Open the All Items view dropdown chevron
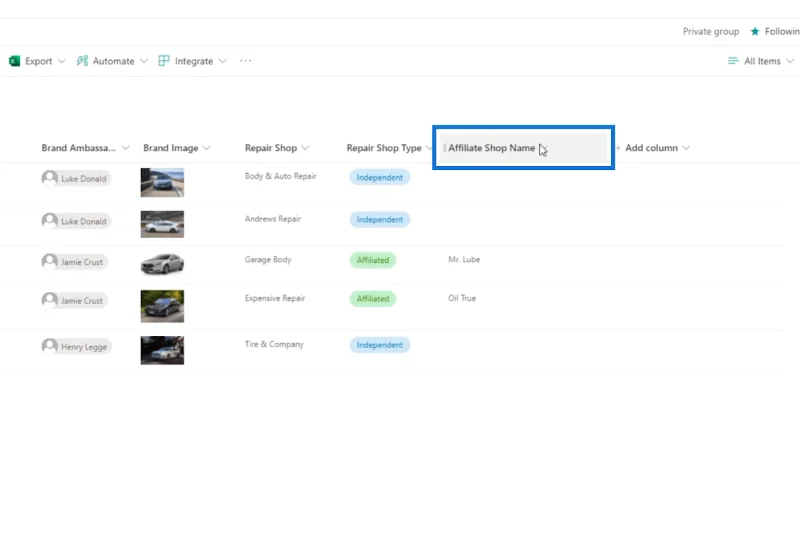This screenshot has width=800, height=534. (x=790, y=61)
